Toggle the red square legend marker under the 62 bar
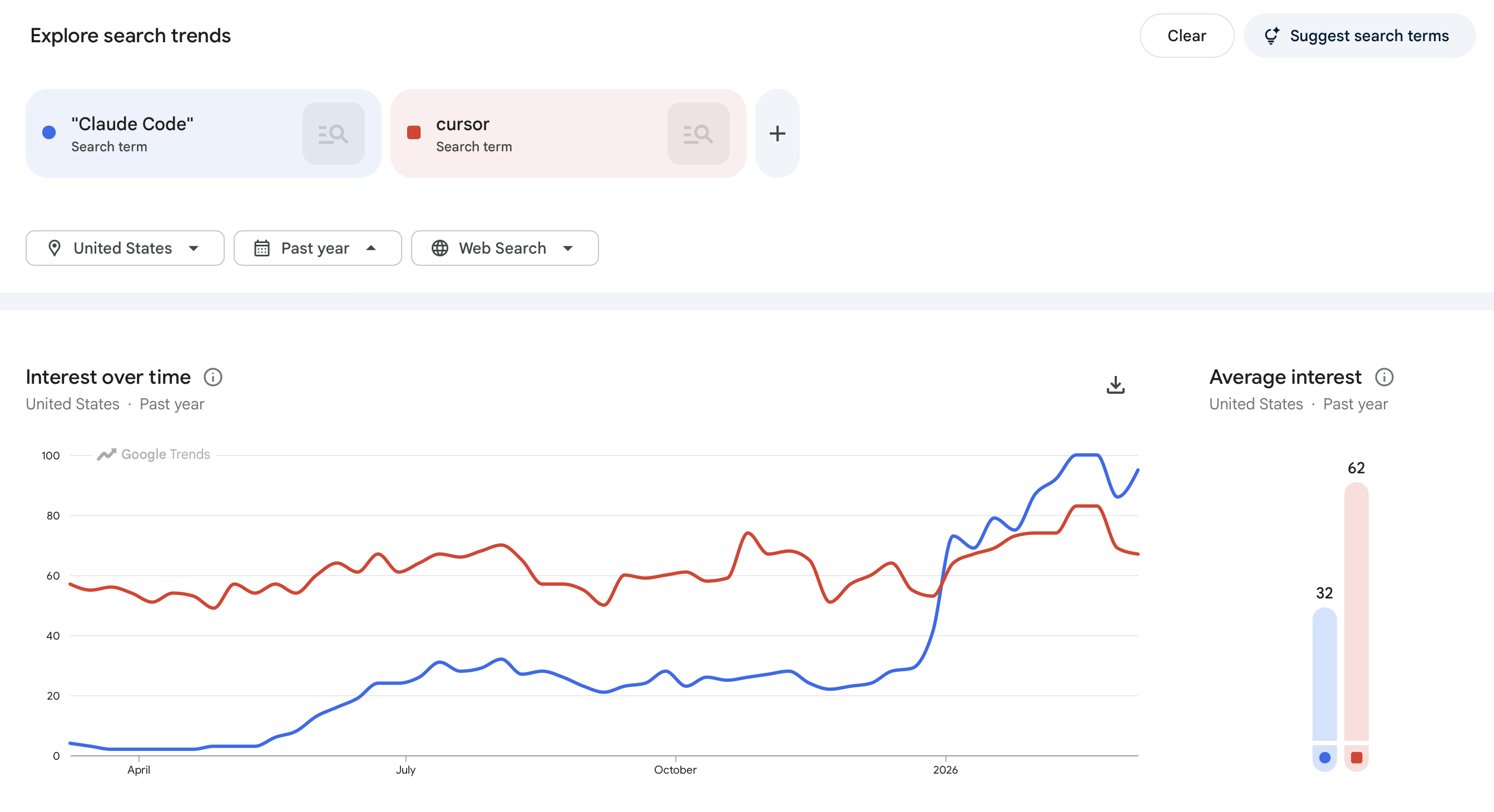The height and width of the screenshot is (812, 1494). click(1357, 757)
